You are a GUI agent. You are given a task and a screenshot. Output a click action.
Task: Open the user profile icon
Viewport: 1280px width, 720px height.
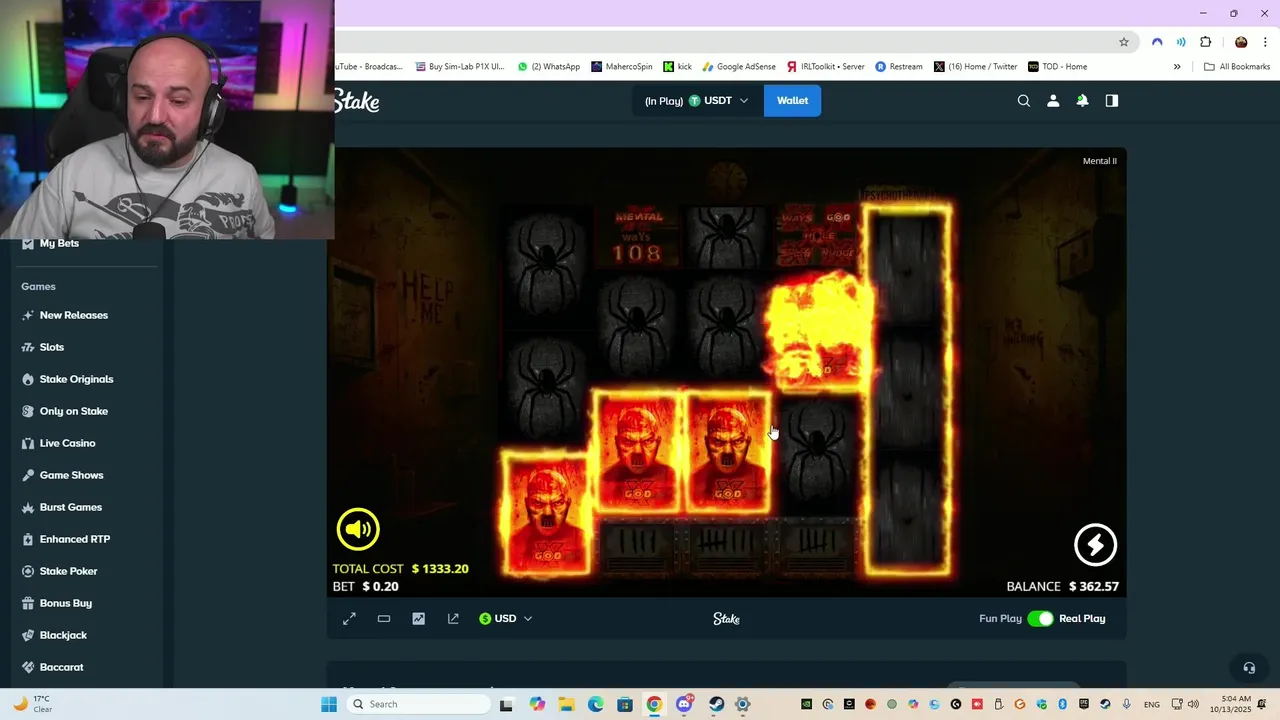1053,101
